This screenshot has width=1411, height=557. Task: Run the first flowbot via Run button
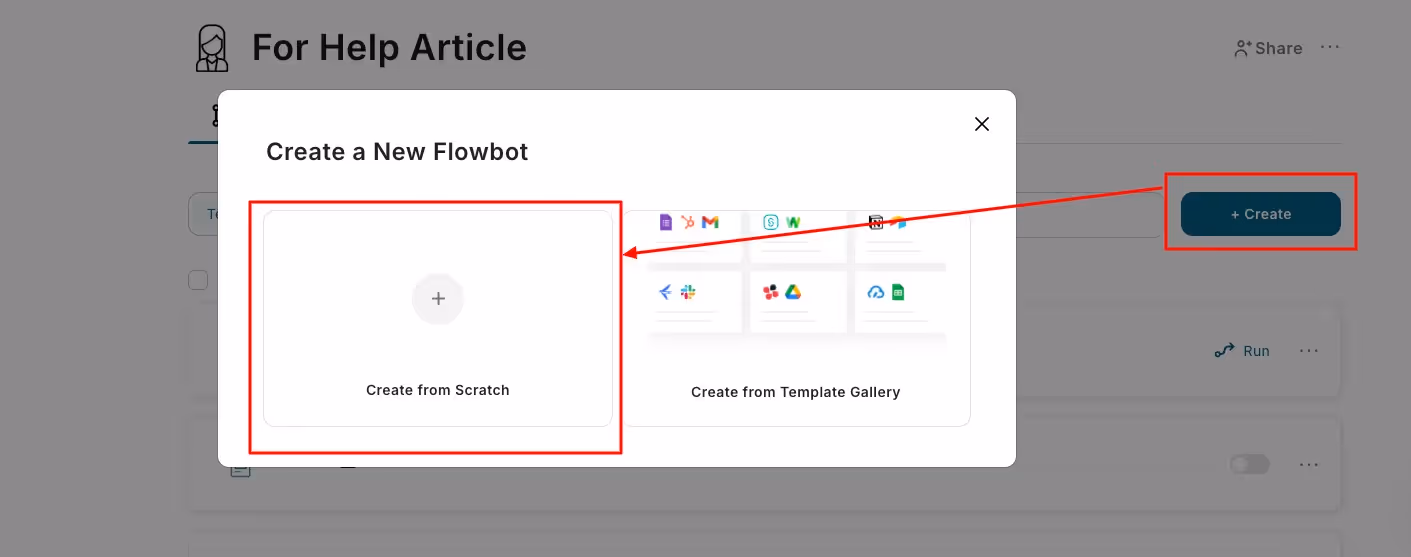click(x=1242, y=351)
